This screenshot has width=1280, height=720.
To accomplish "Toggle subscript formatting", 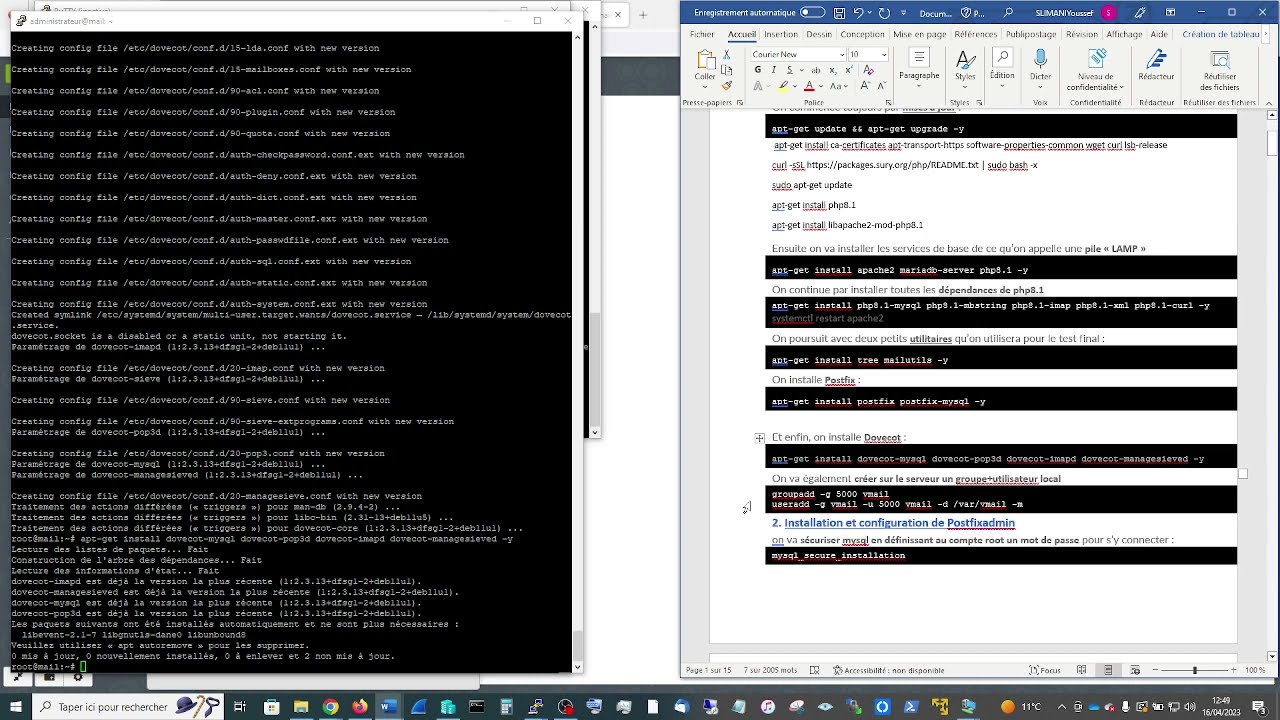I will (834, 70).
